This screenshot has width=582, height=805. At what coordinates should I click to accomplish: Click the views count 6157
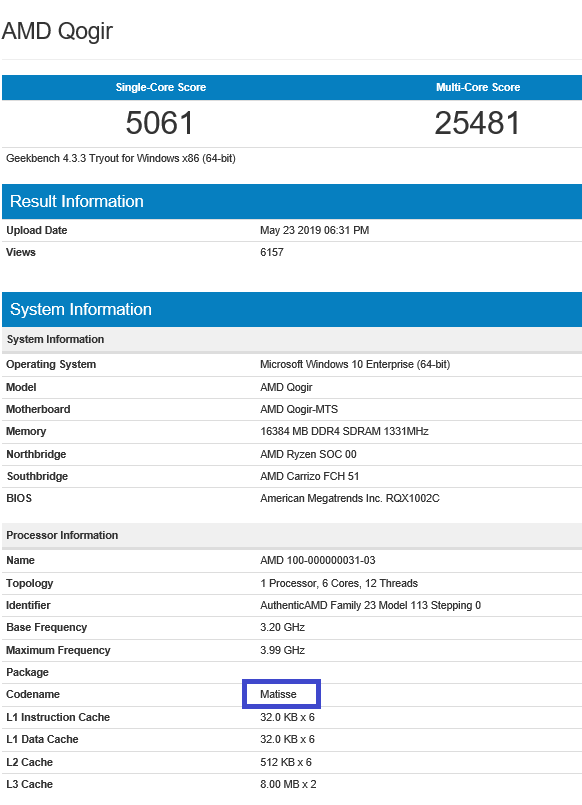pos(271,253)
